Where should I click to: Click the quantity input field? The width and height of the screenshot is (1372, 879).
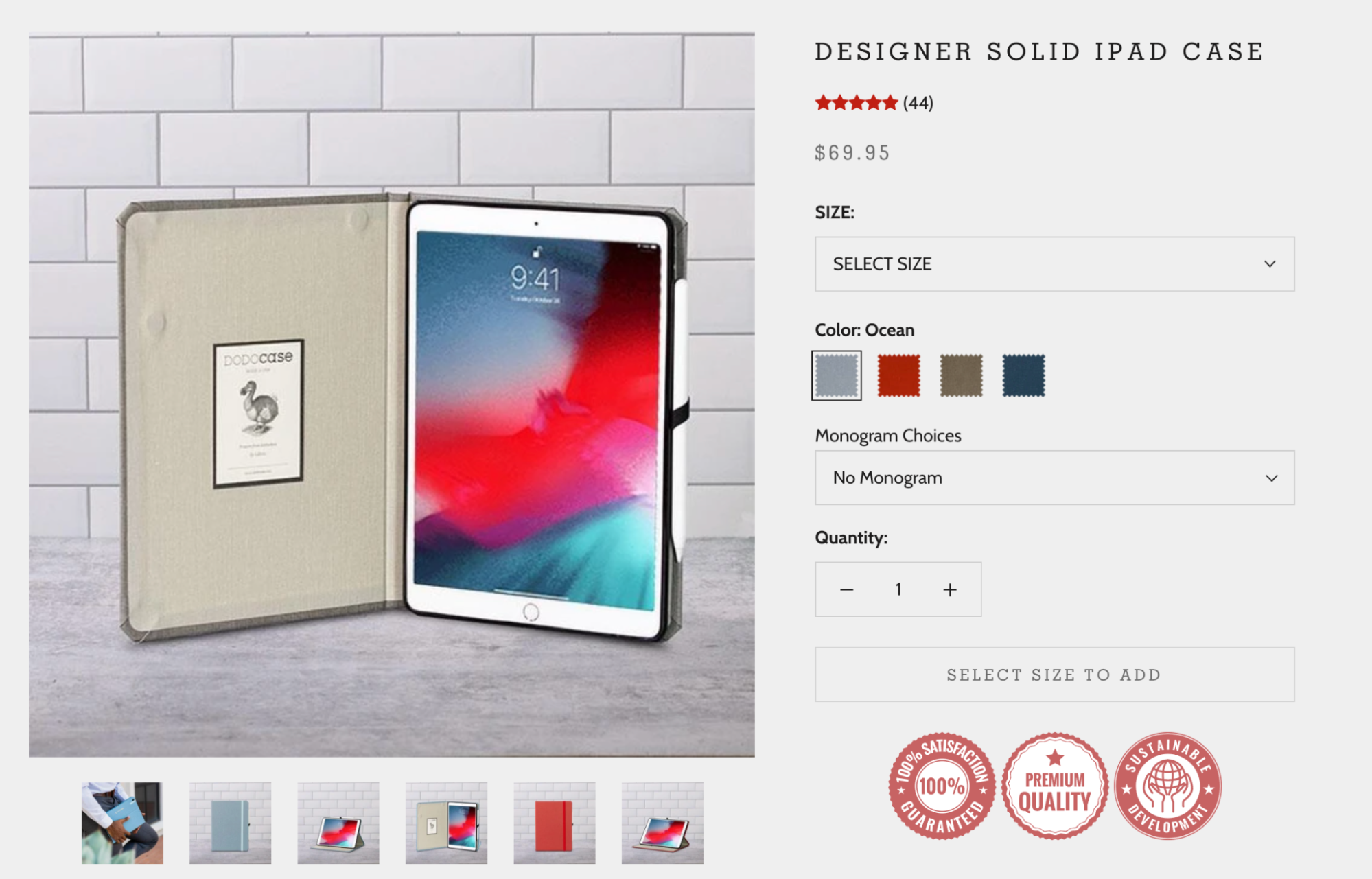897,589
